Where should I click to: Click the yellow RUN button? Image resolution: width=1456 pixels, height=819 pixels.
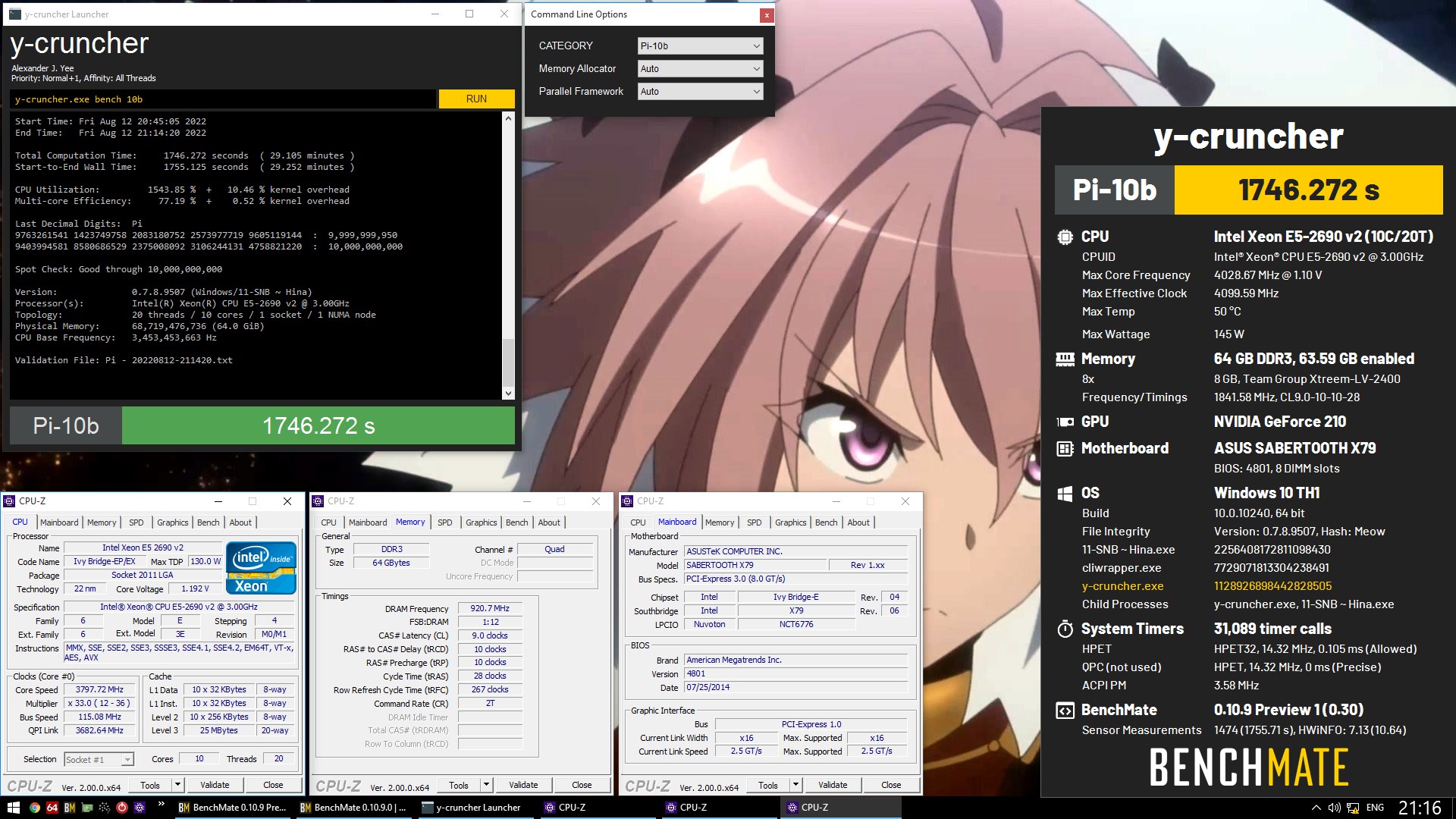[476, 99]
